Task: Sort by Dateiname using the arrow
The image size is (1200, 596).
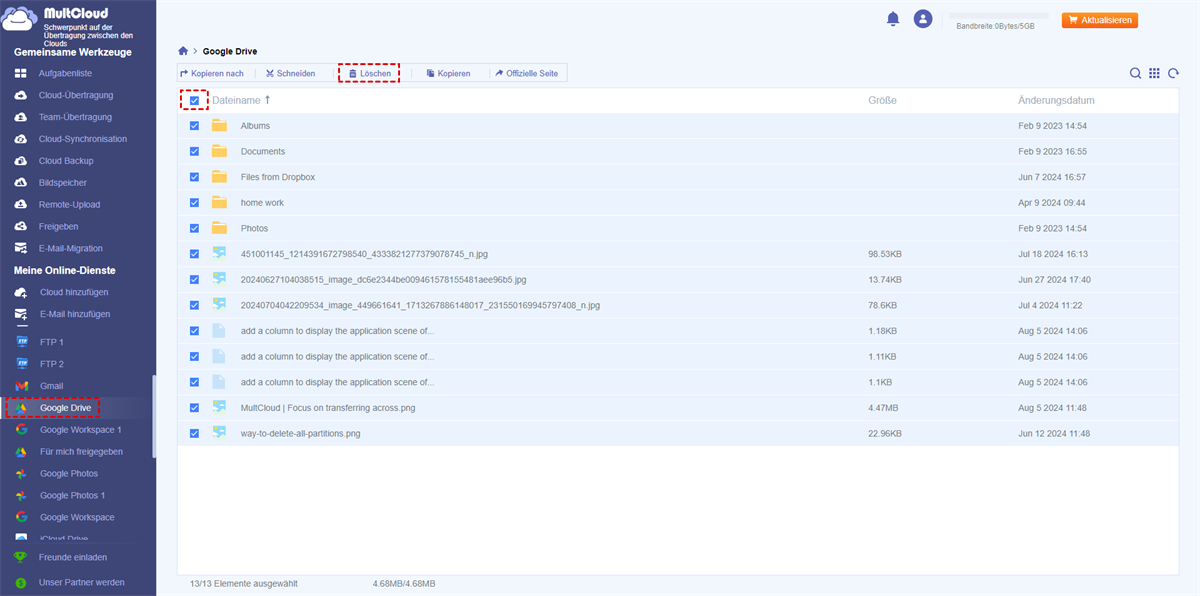Action: 267,100
